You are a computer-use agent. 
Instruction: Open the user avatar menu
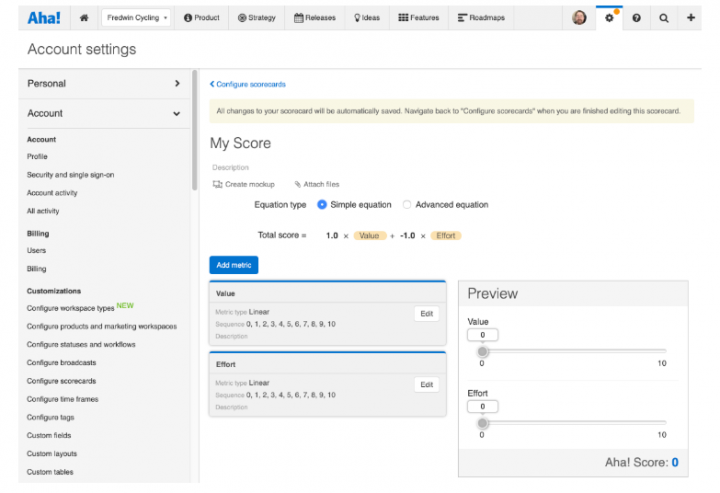click(580, 18)
